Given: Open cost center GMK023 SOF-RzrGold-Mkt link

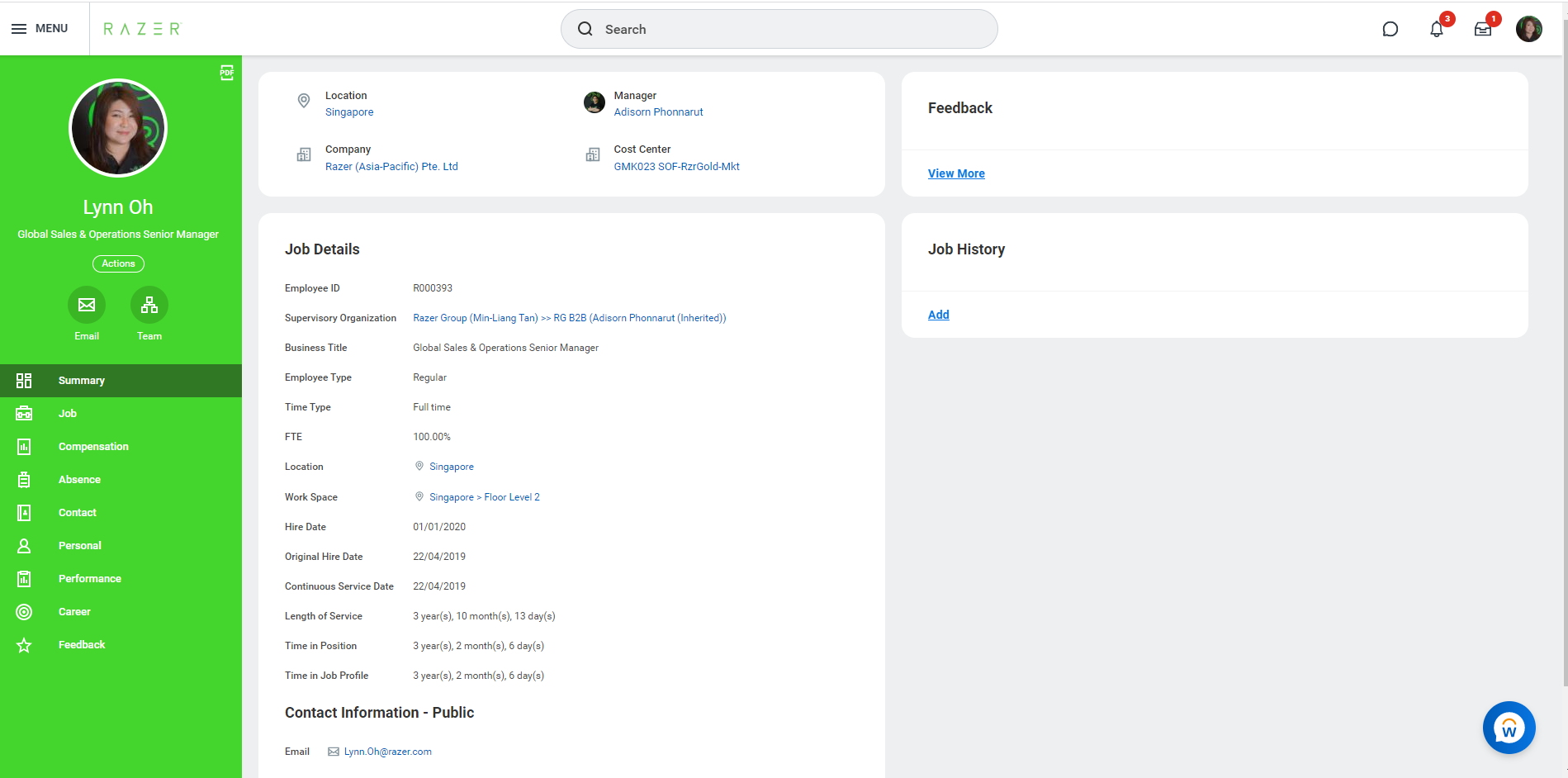Looking at the screenshot, I should (676, 167).
